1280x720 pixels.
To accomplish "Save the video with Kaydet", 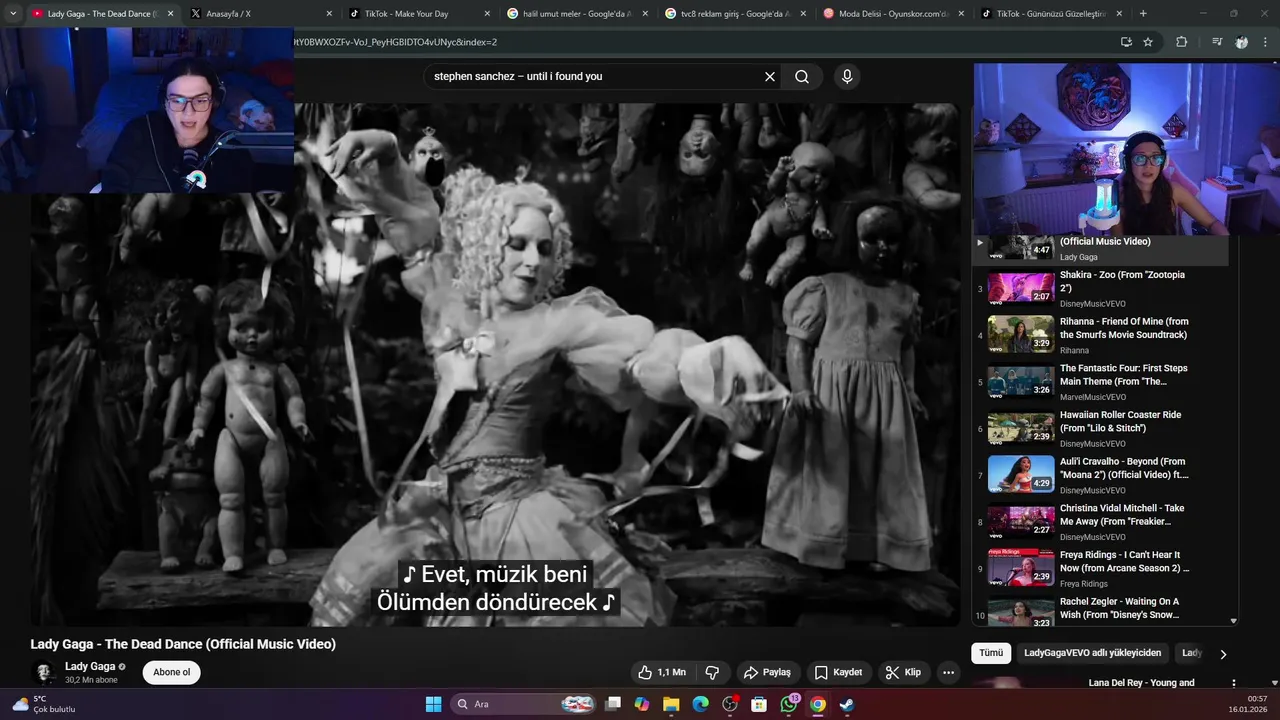I will 838,672.
